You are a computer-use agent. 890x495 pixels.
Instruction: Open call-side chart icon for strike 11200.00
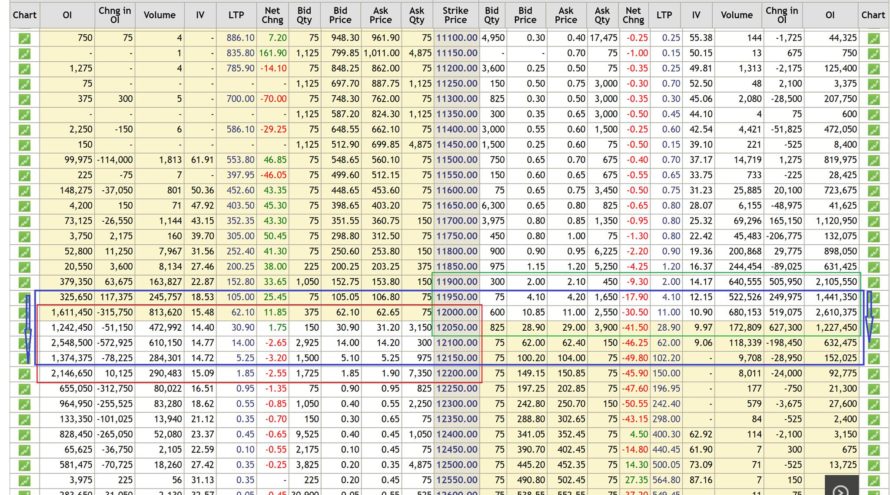24,69
